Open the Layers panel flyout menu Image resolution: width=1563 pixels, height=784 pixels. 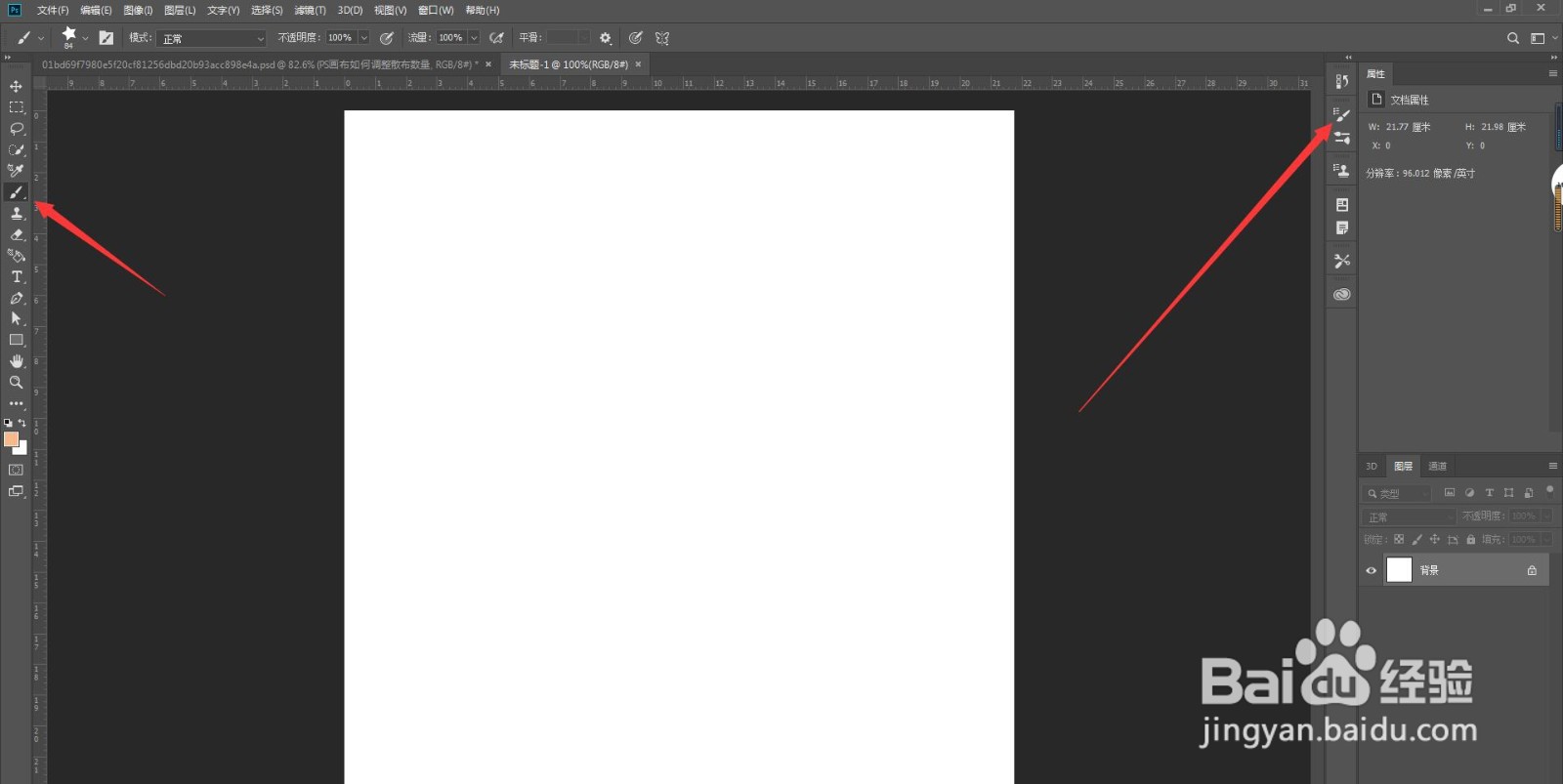tap(1553, 466)
